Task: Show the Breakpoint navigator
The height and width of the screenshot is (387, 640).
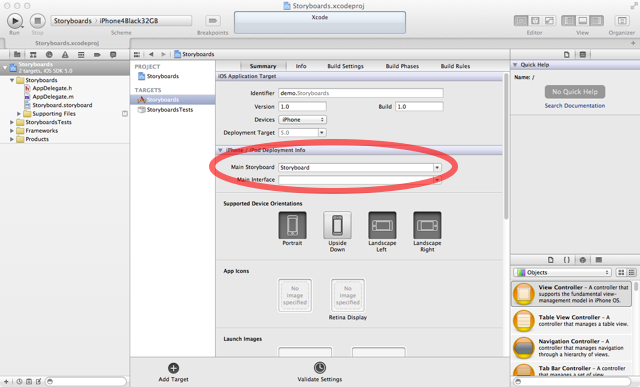Action: 97,54
